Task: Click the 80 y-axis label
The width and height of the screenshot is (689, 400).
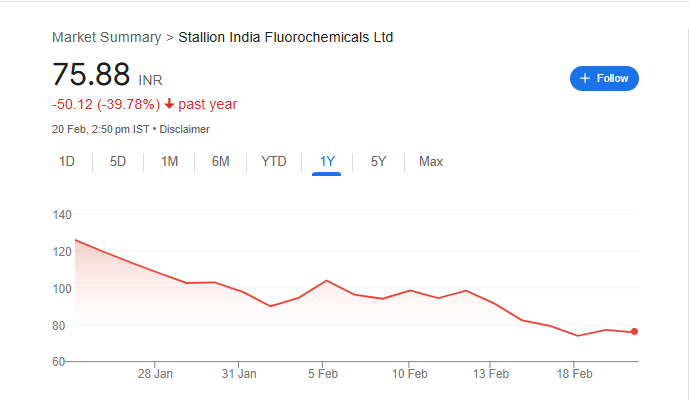Action: coord(59,326)
